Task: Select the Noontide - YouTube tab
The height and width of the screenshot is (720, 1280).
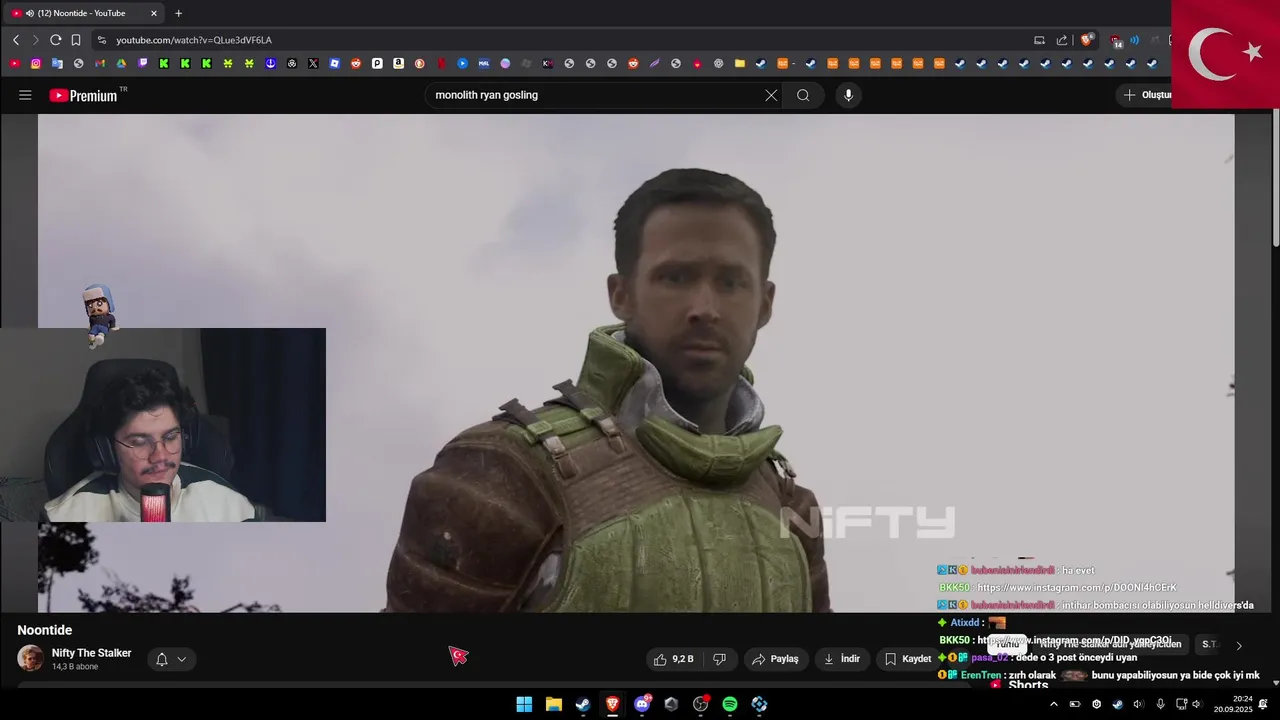Action: tap(84, 13)
